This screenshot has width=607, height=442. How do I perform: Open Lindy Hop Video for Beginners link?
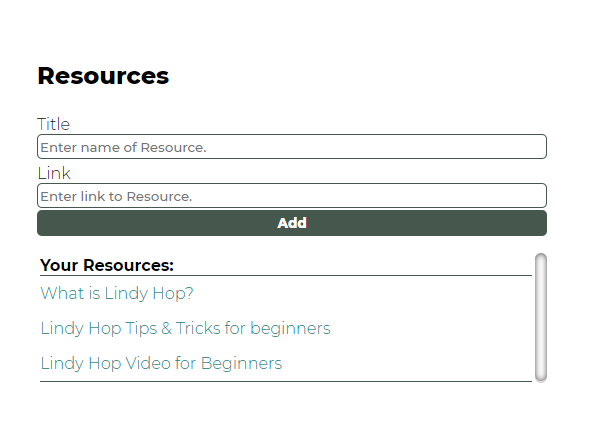(161, 363)
